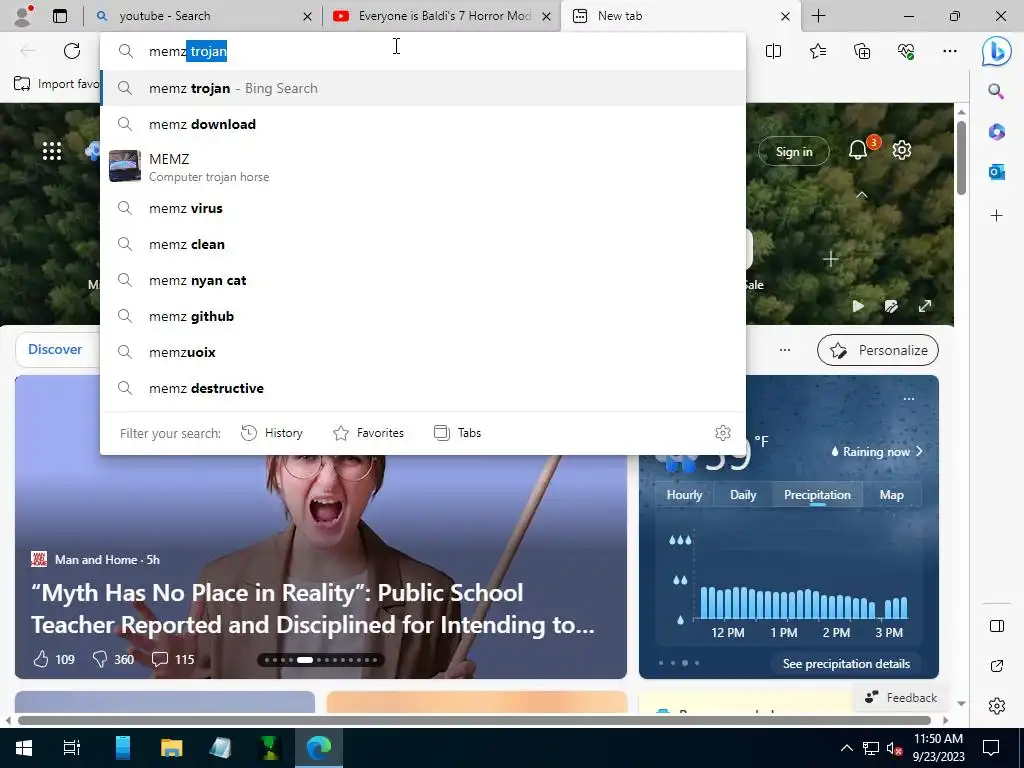Click the Personalize button
The image size is (1024, 768).
[x=878, y=350]
